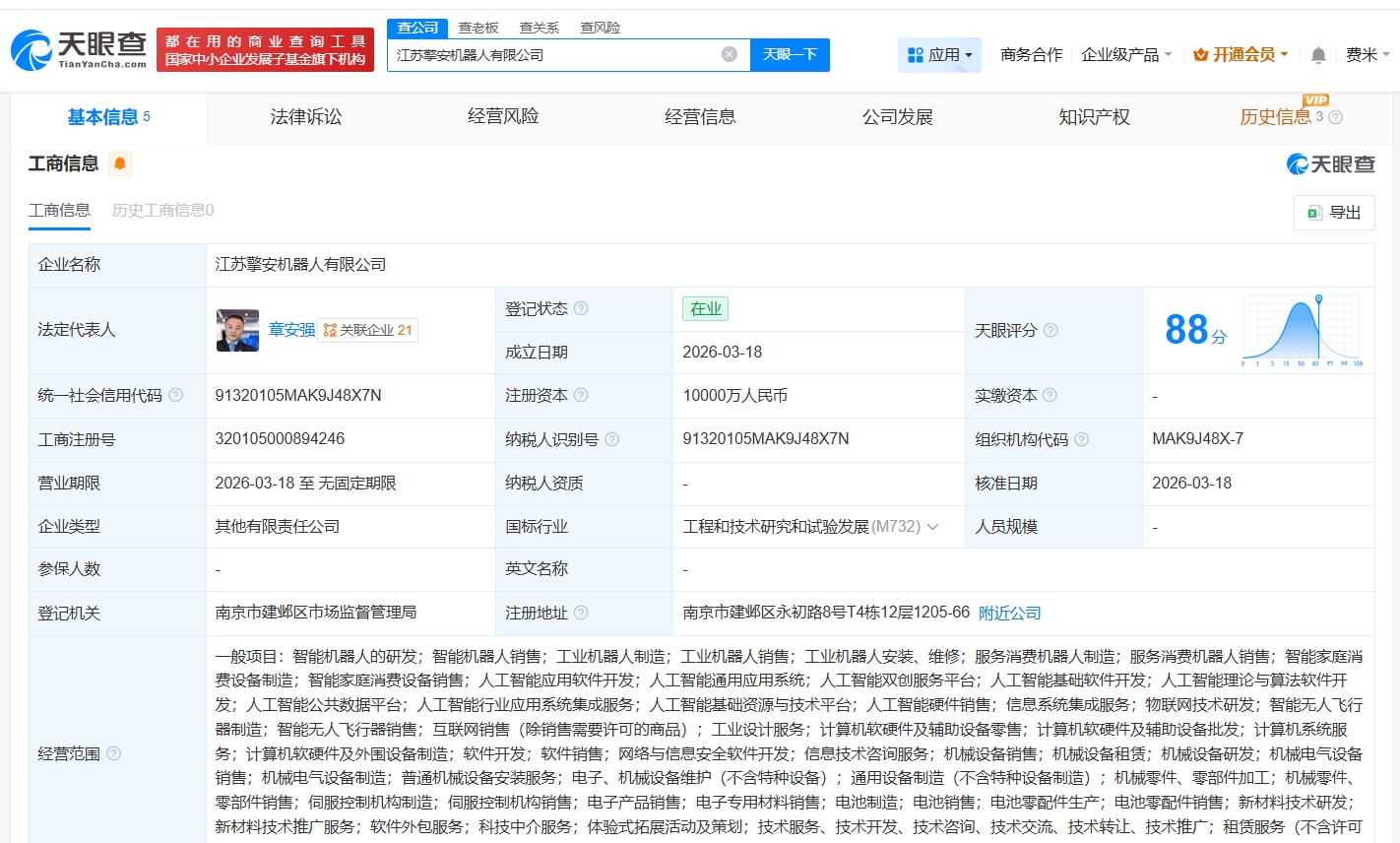Viewport: 1400px width, 843px height.
Task: Open the 开通会员 membership dropdown
Action: pos(1241,55)
